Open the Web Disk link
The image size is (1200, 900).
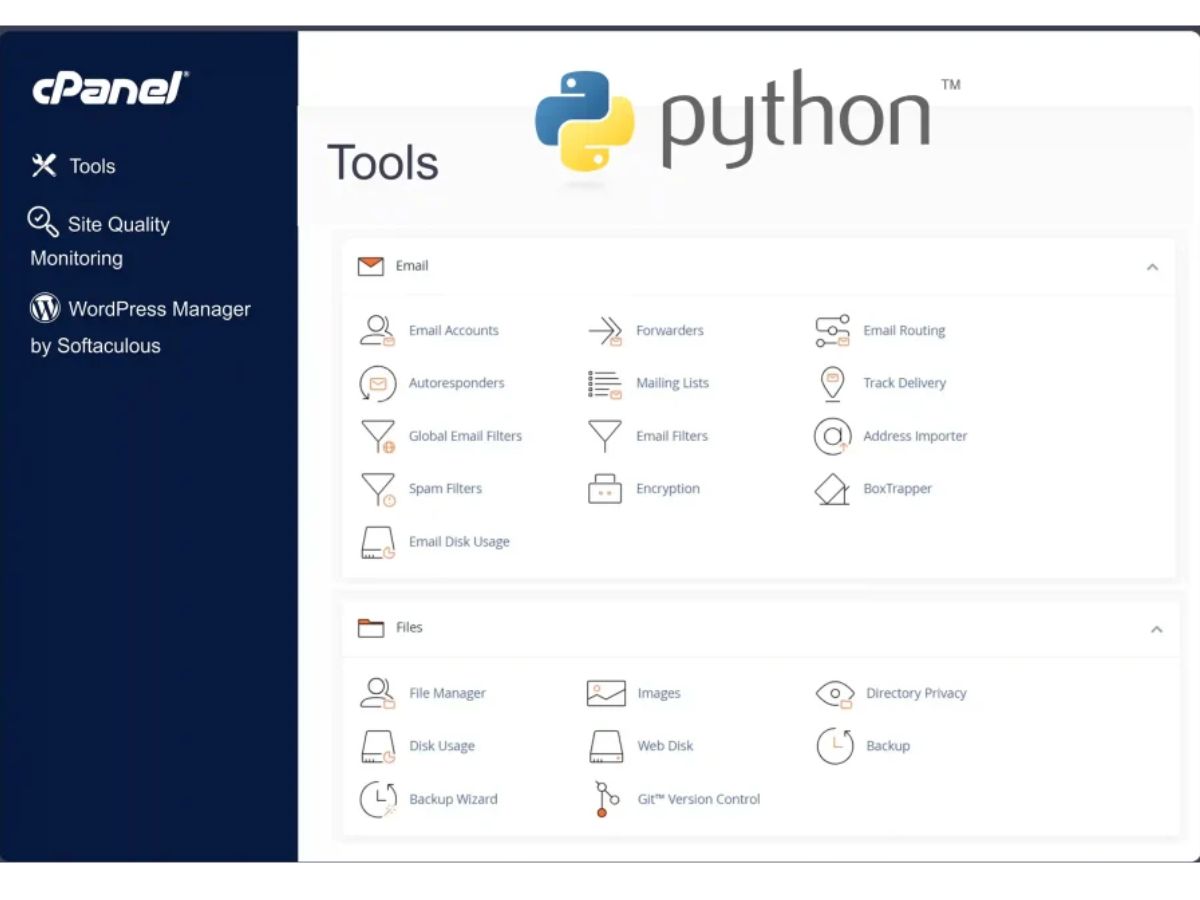pos(665,746)
